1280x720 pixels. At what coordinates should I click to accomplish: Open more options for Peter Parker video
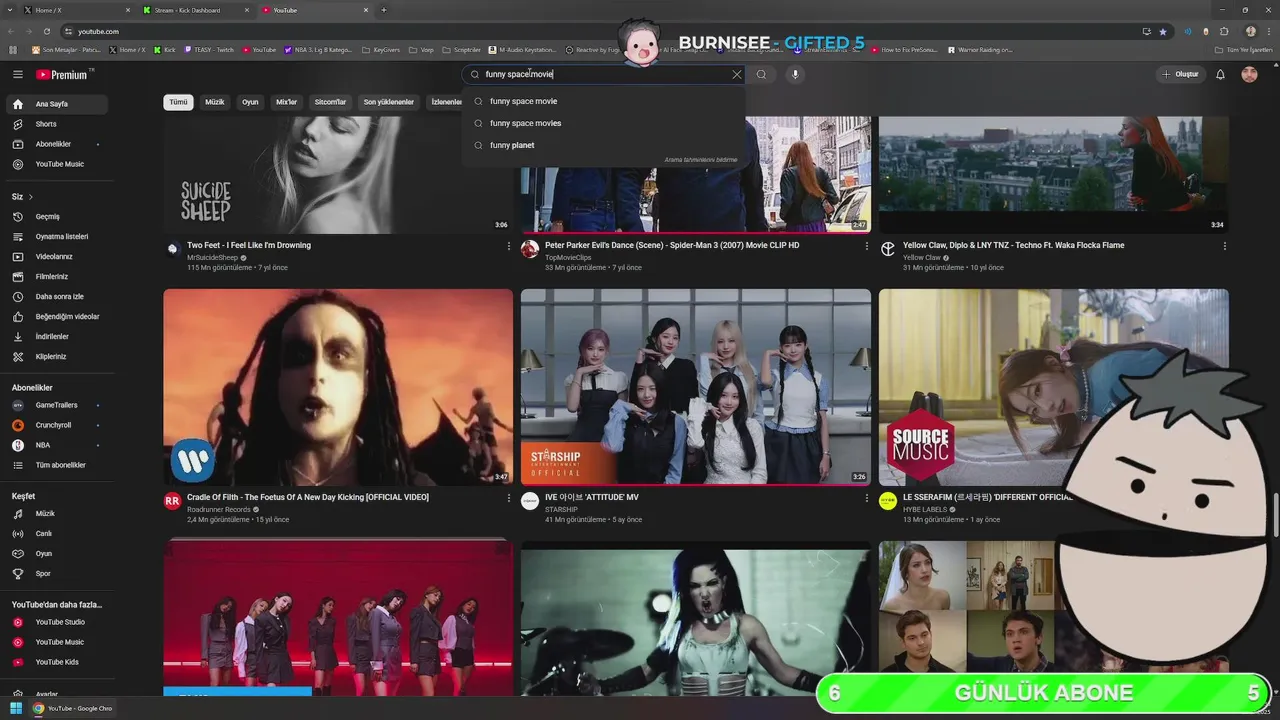[867, 246]
